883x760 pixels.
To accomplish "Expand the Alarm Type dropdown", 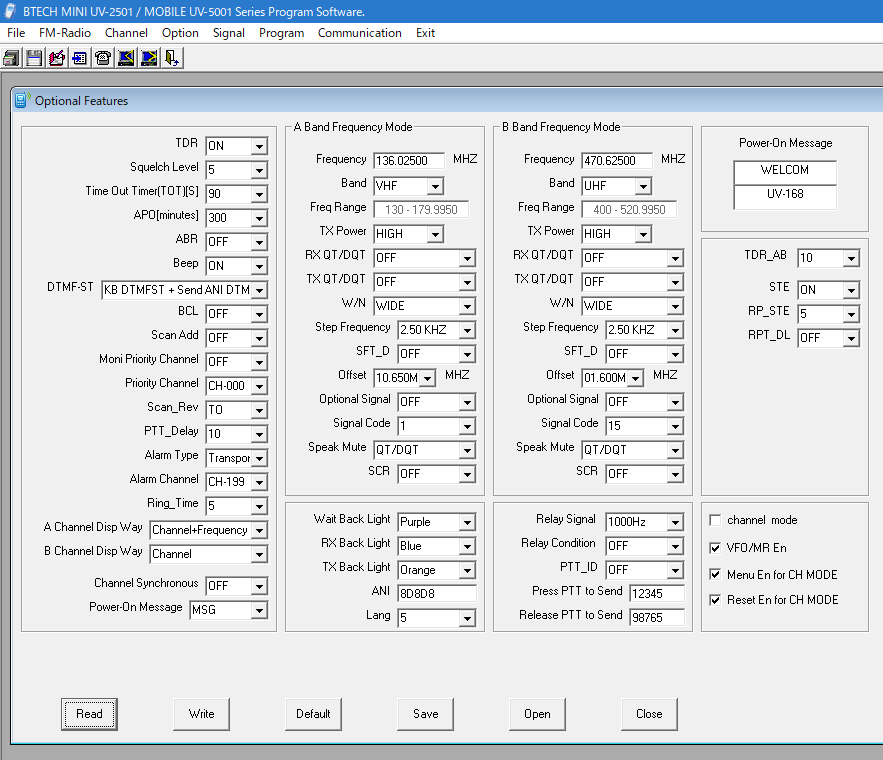I will pos(259,458).
